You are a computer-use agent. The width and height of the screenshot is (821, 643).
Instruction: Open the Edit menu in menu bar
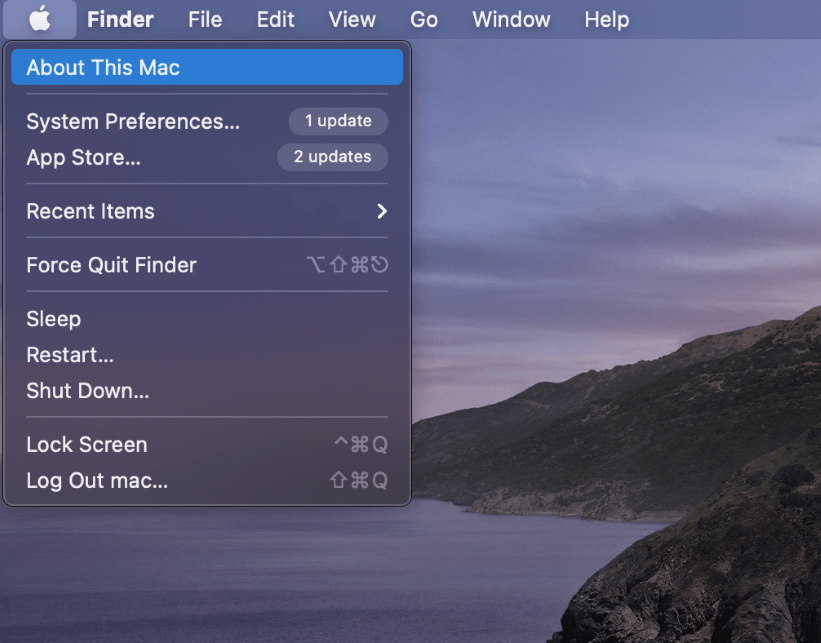[x=275, y=19]
